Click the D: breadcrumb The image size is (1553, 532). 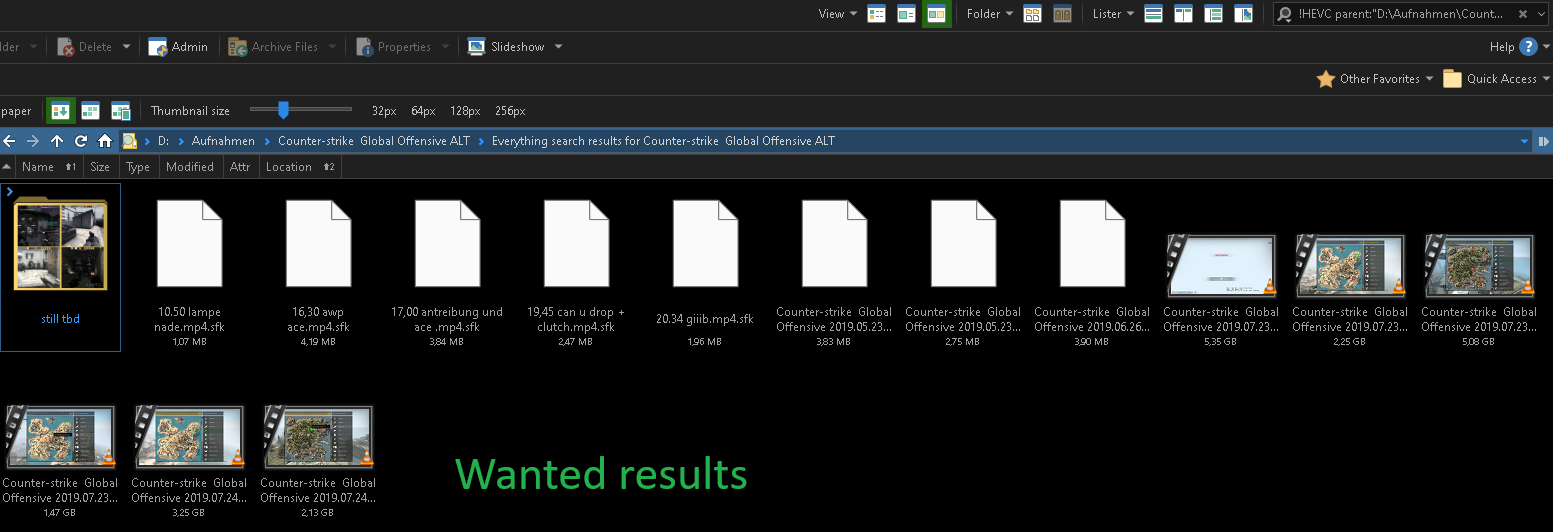[x=163, y=141]
